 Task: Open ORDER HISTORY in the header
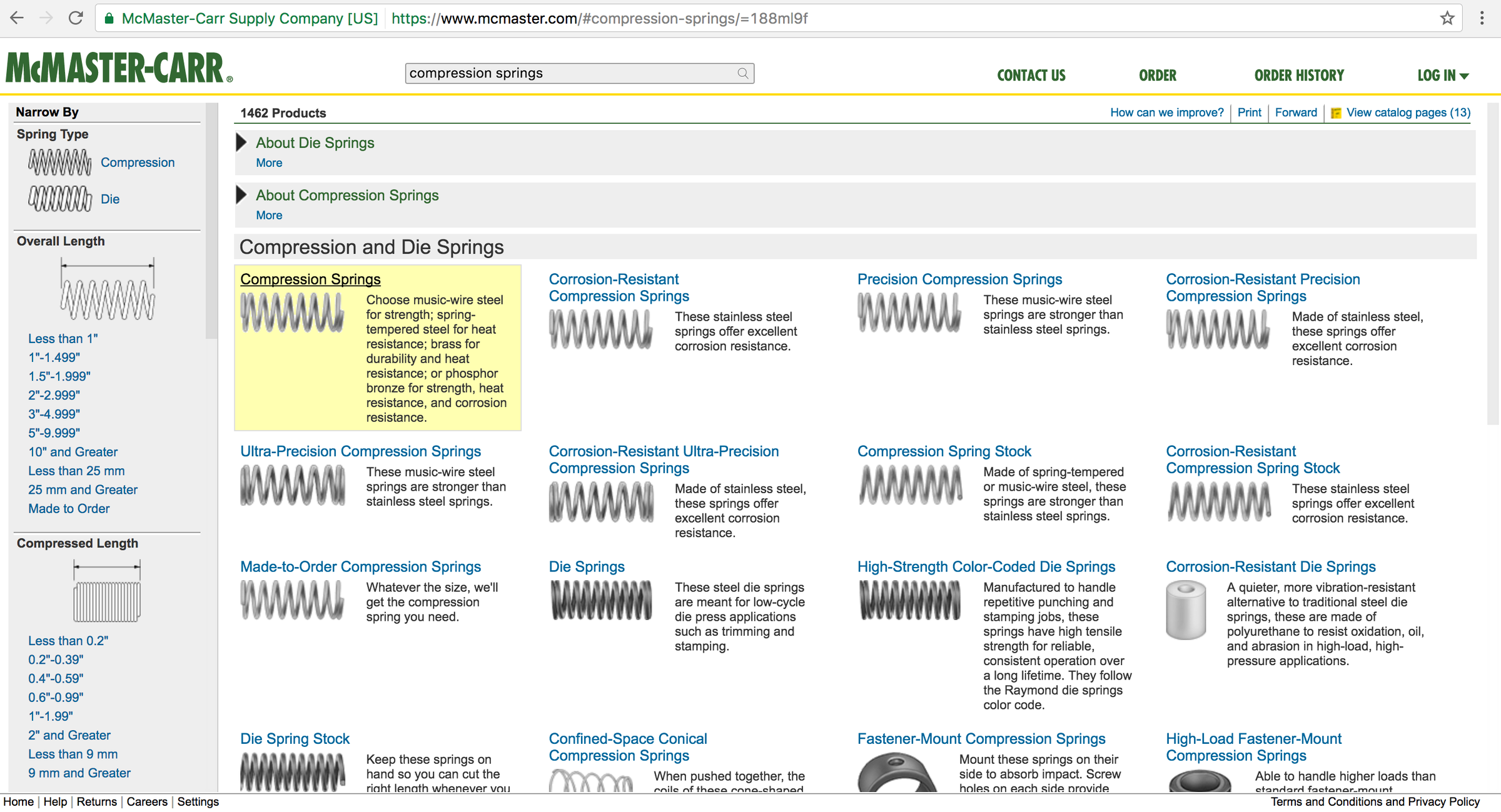click(x=1299, y=76)
